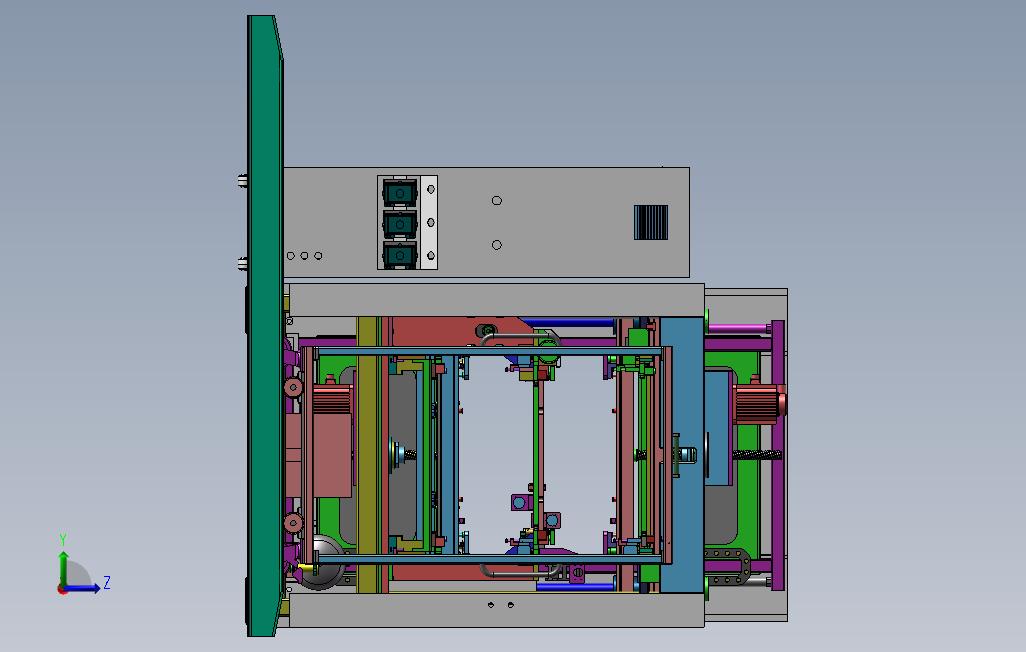Select the upper pink roller near green panel
Viewport: 1026px width, 652px height.
(293, 388)
